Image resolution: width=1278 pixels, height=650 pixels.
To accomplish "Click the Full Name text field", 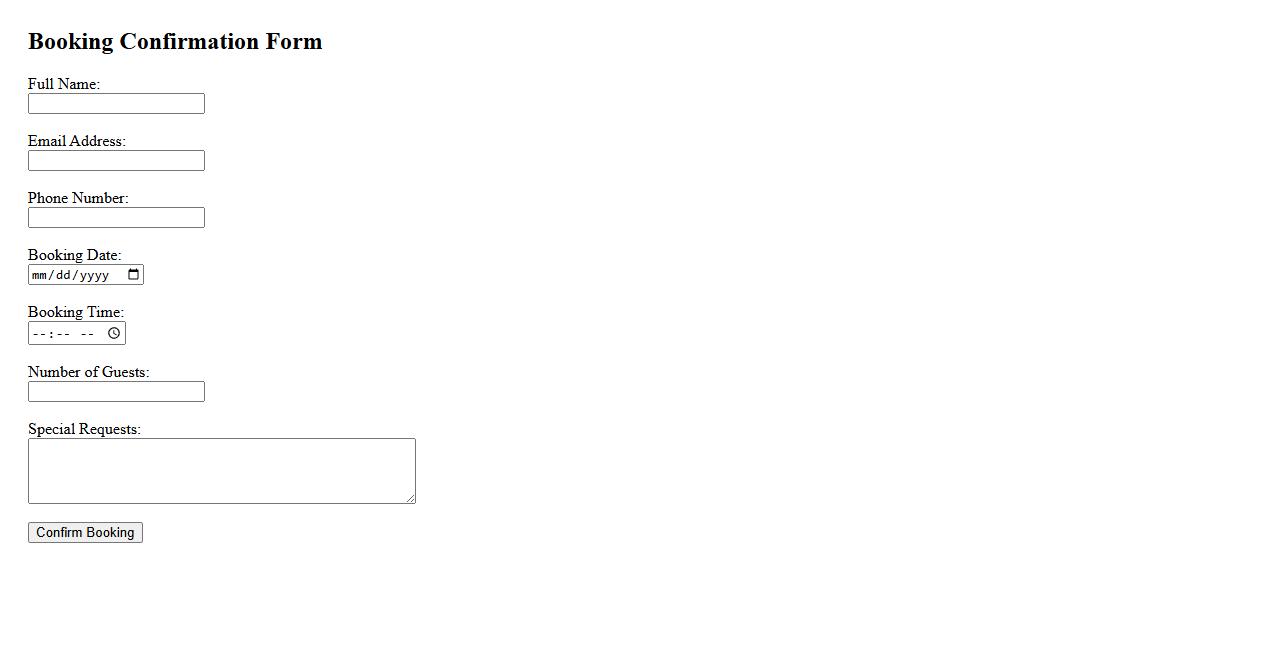I will [116, 104].
